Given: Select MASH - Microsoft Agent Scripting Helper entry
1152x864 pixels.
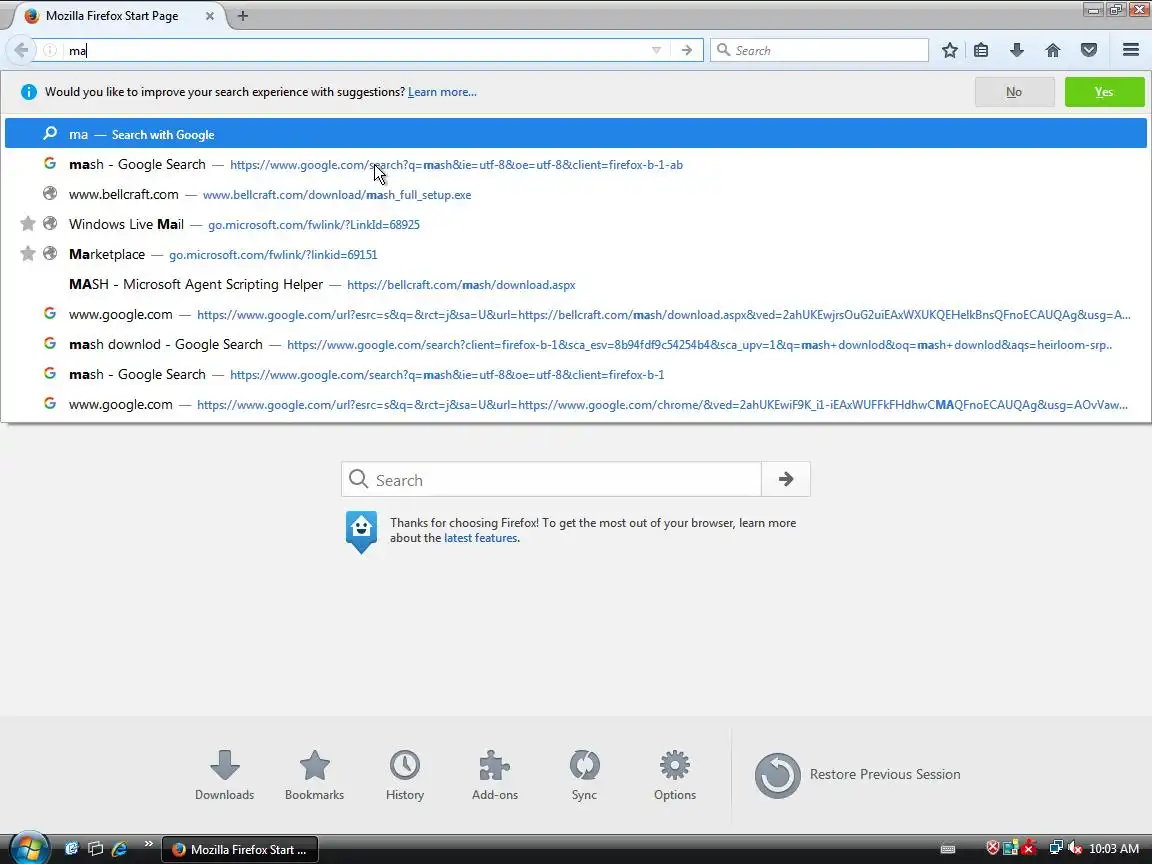Looking at the screenshot, I should 576,284.
